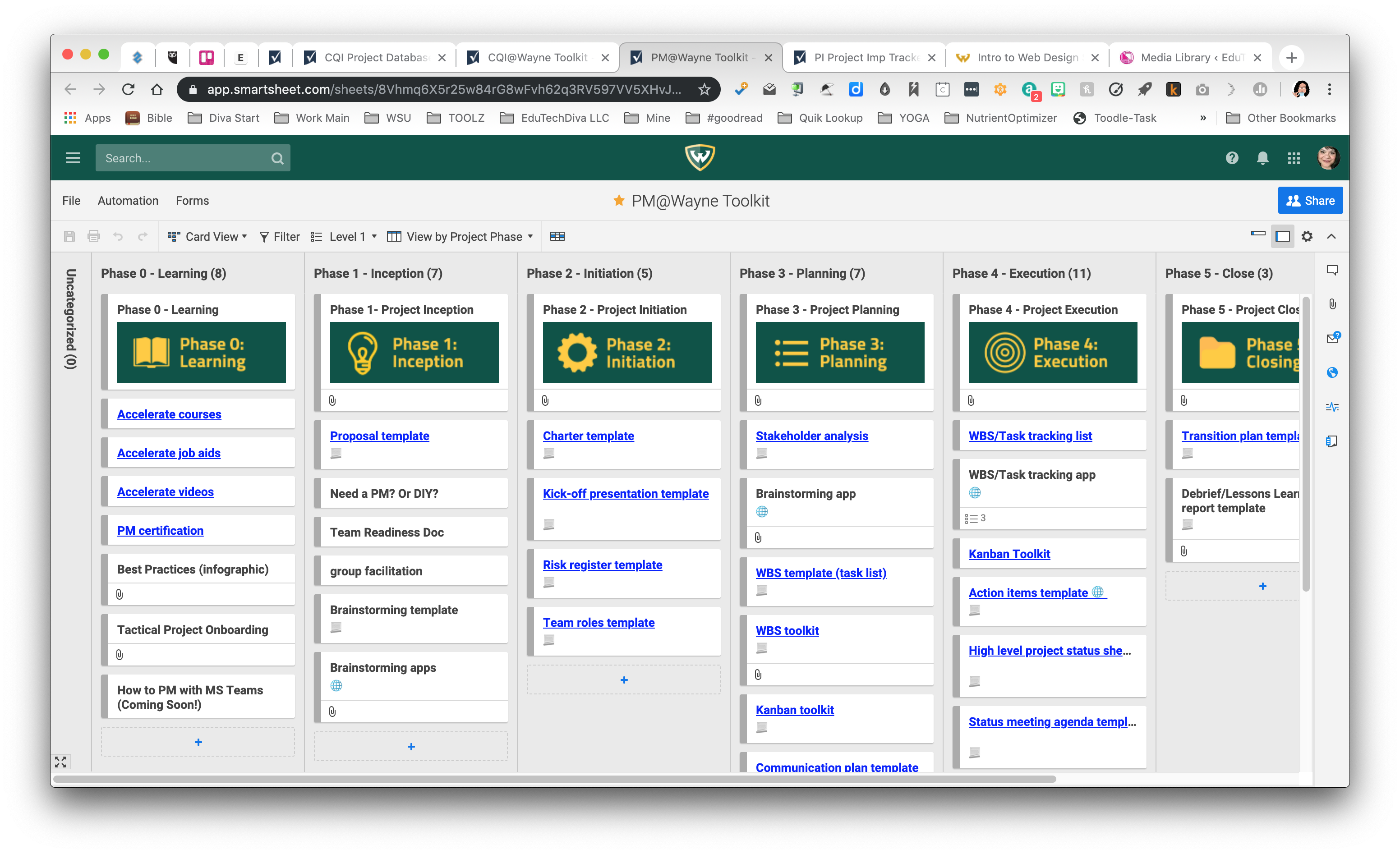Switch to PI Project Imp Tracker tab
Viewport: 1400px width, 854px height.
coord(864,57)
